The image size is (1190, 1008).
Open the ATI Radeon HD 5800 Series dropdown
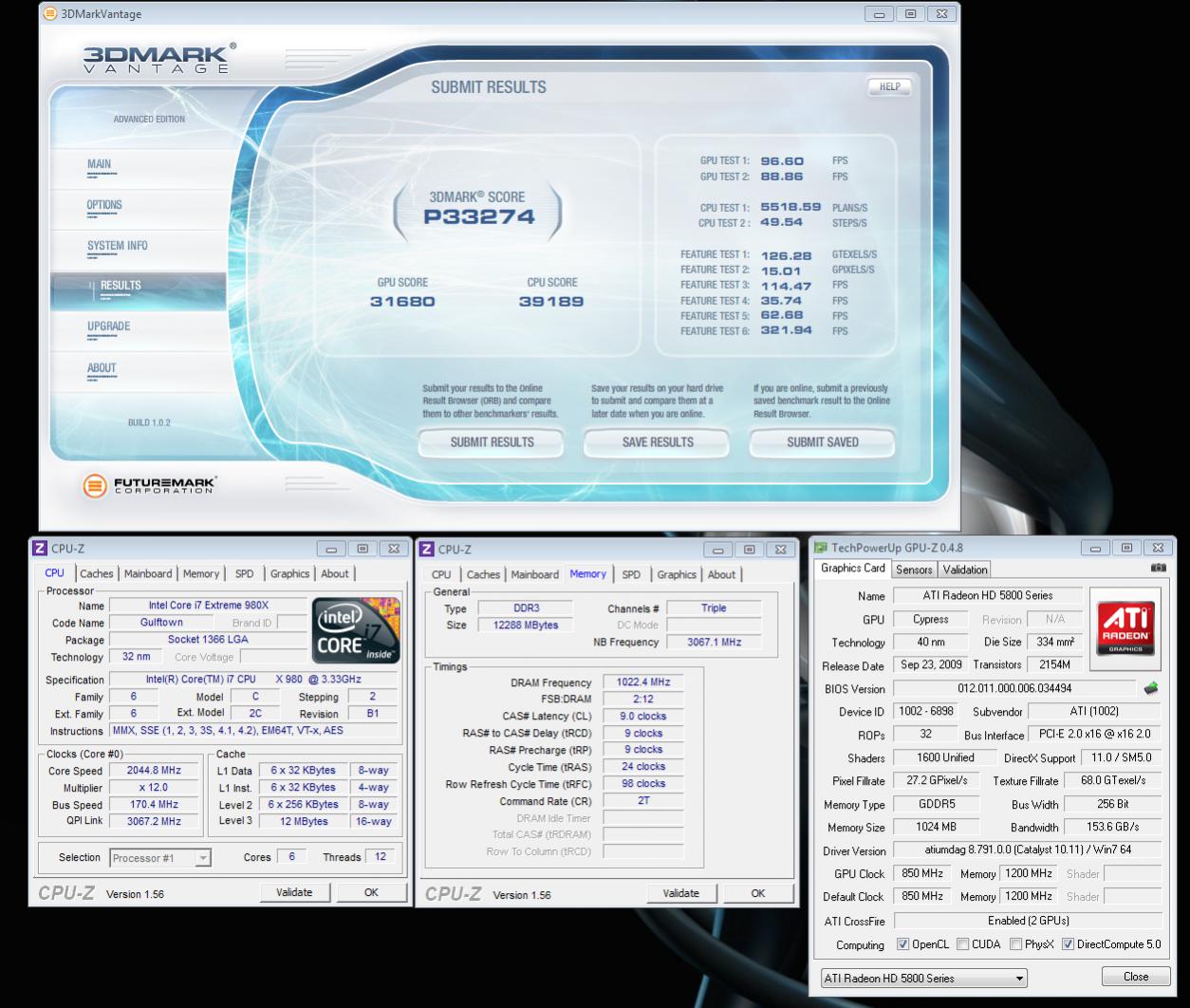coord(923,978)
